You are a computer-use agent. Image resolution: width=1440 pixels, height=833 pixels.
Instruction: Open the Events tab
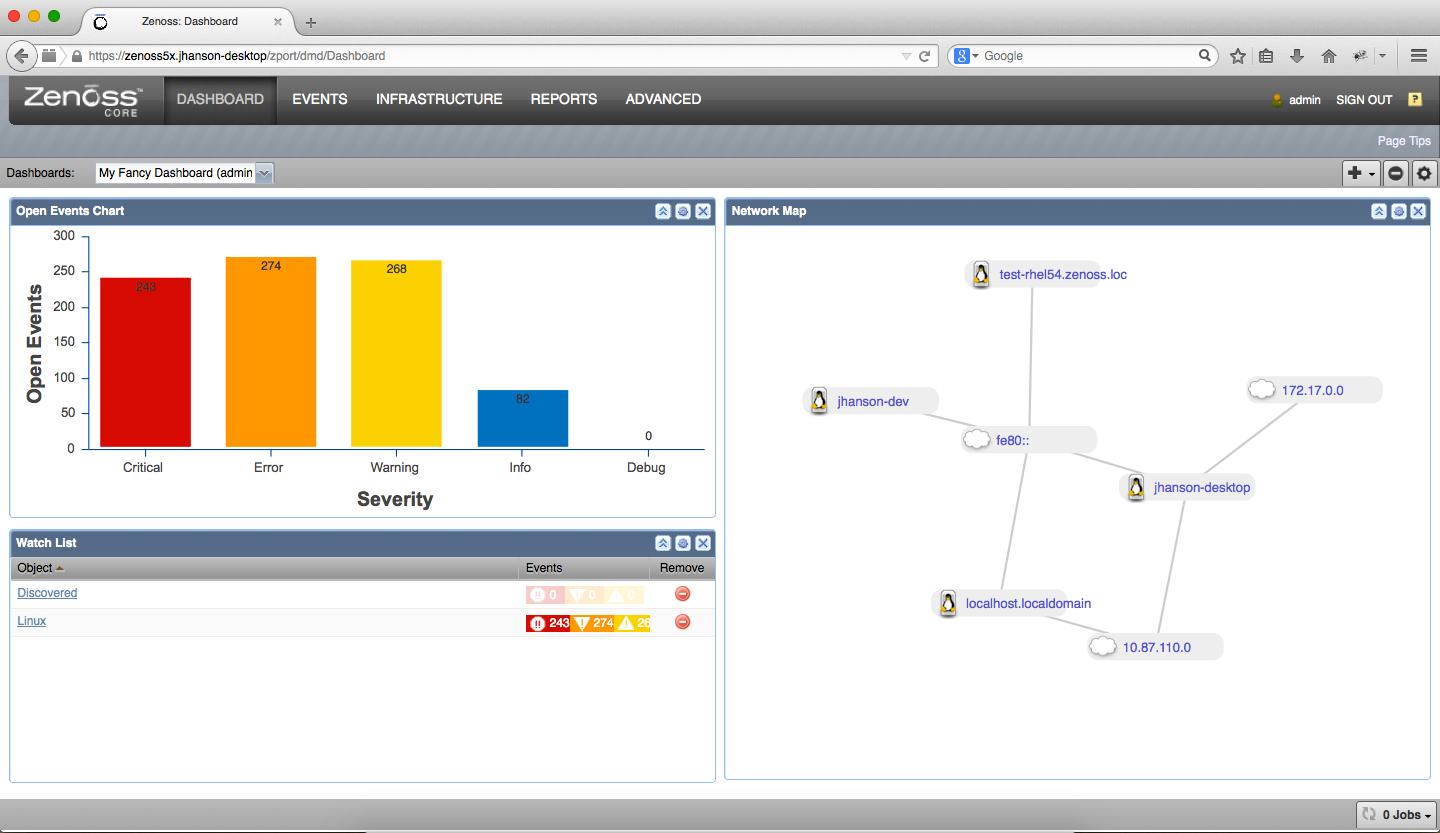(320, 99)
